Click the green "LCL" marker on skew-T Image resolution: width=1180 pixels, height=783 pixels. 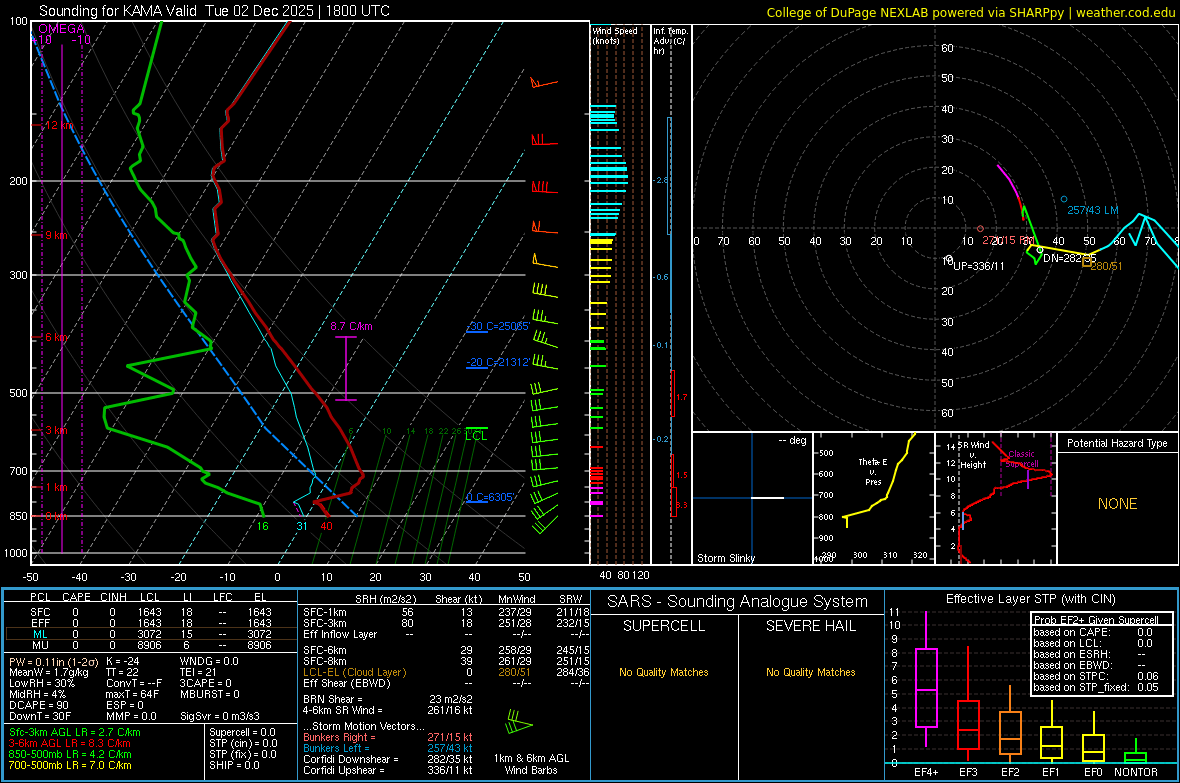[476, 436]
